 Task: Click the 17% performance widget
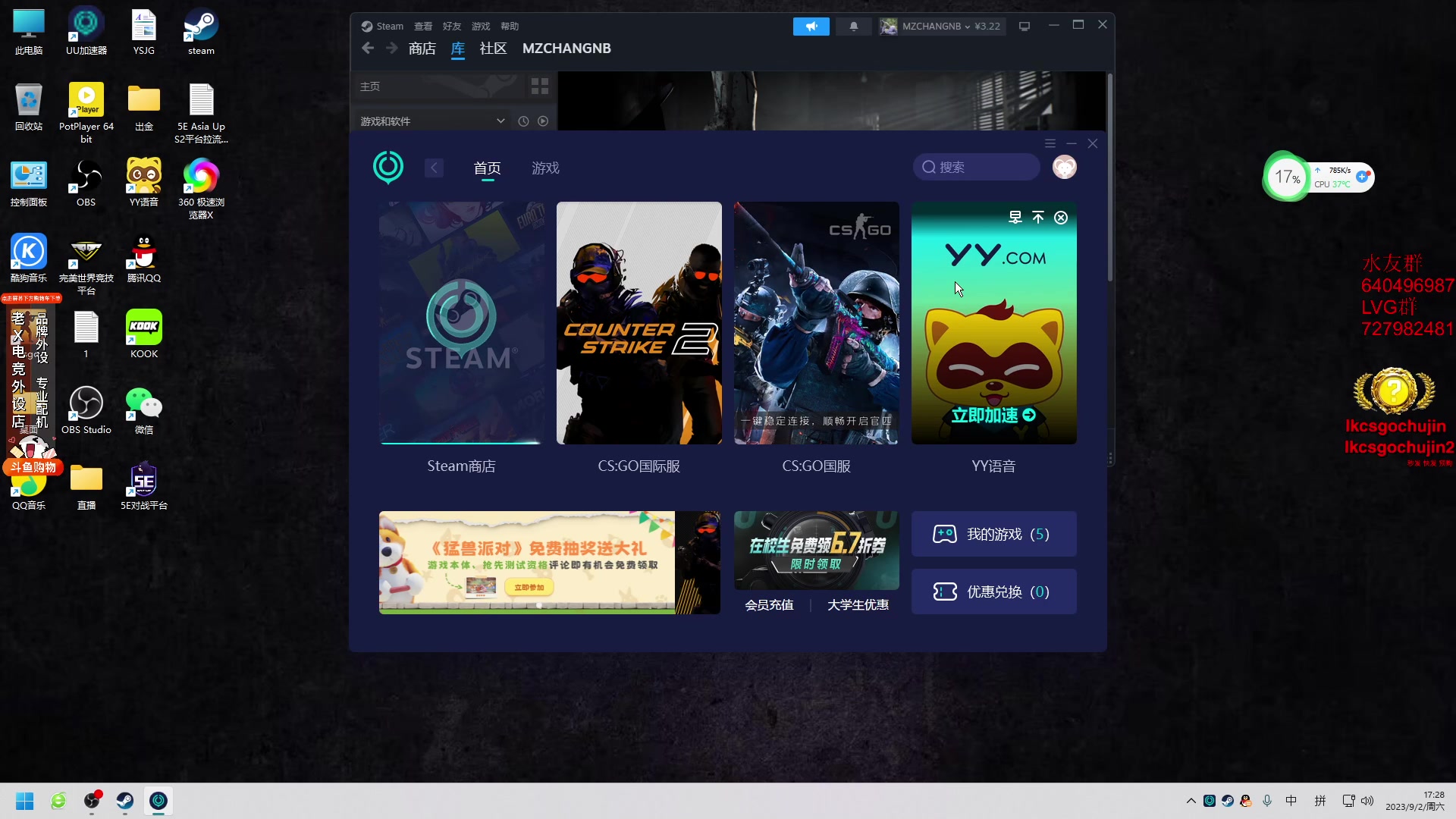click(1286, 177)
